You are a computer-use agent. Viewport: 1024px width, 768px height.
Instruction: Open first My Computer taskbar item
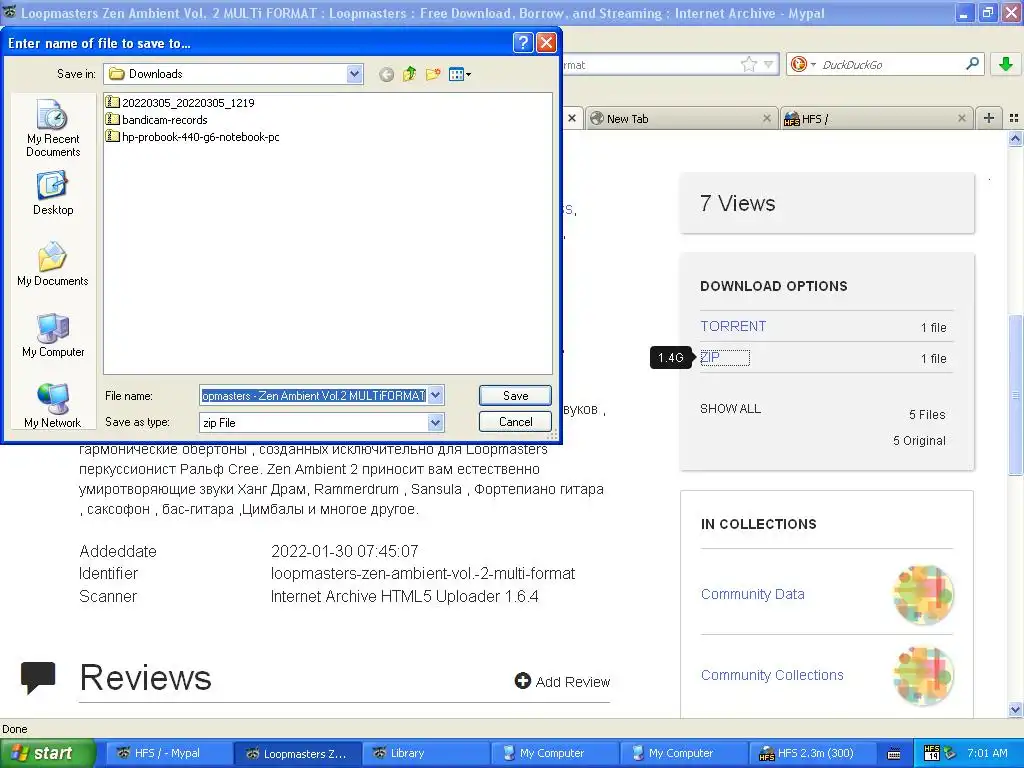click(x=554, y=753)
